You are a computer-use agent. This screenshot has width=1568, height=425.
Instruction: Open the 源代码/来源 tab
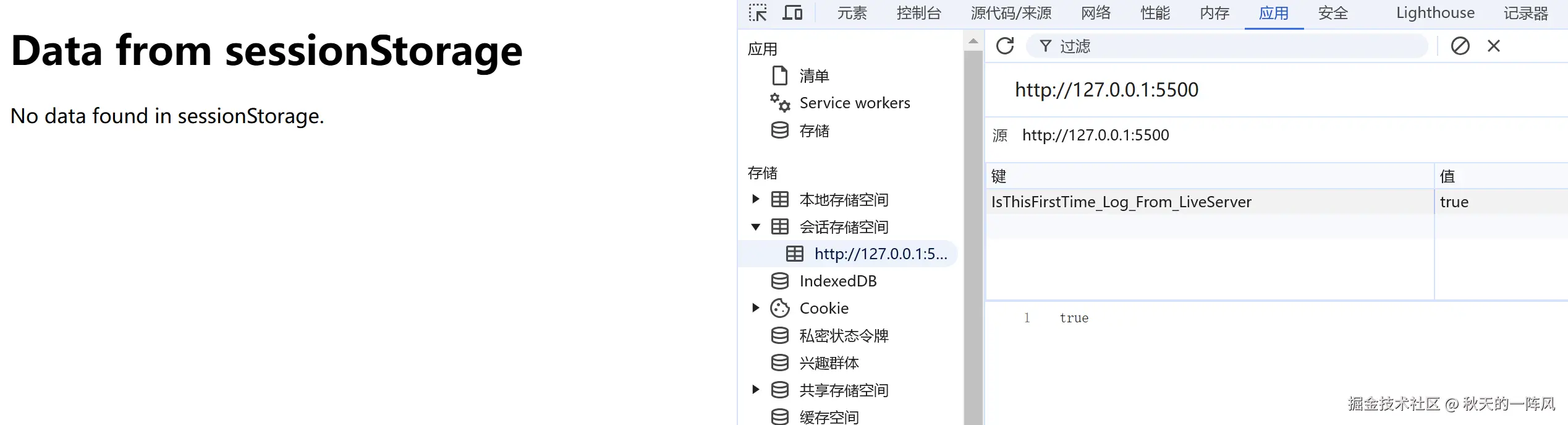(x=1011, y=13)
